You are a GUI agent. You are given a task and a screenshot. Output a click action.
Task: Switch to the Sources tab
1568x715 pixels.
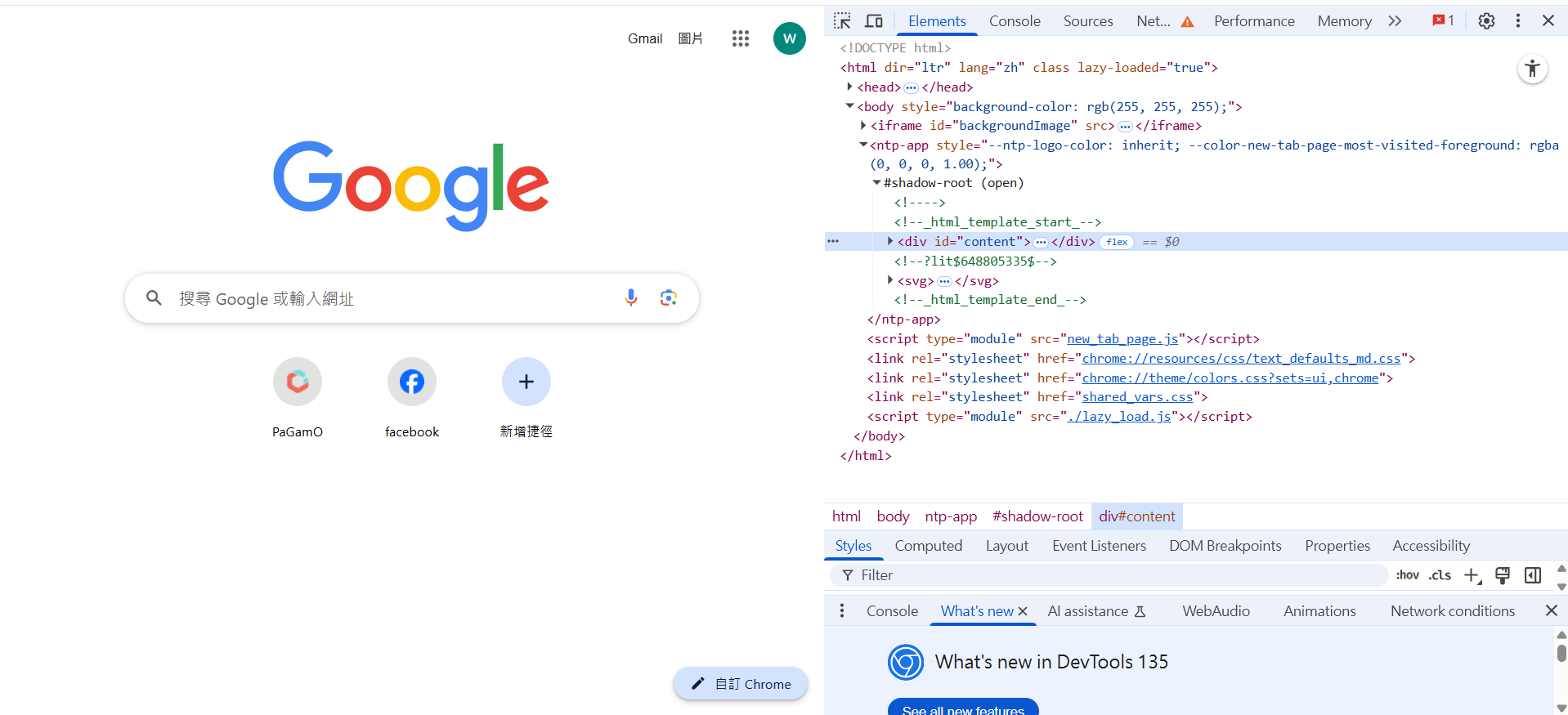1088,21
